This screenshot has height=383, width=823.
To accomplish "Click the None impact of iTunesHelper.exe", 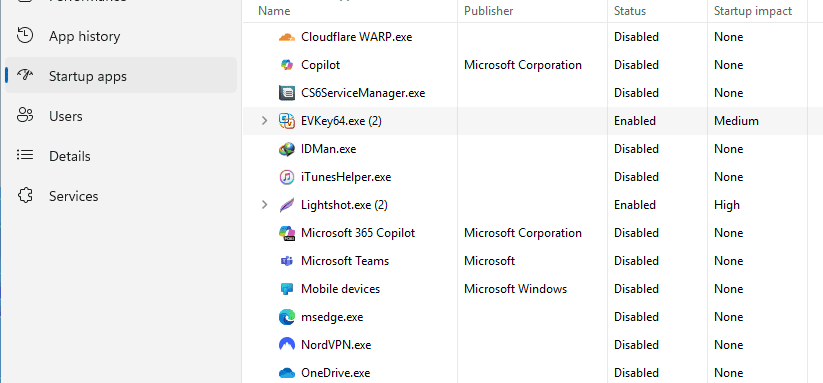I will [x=729, y=177].
